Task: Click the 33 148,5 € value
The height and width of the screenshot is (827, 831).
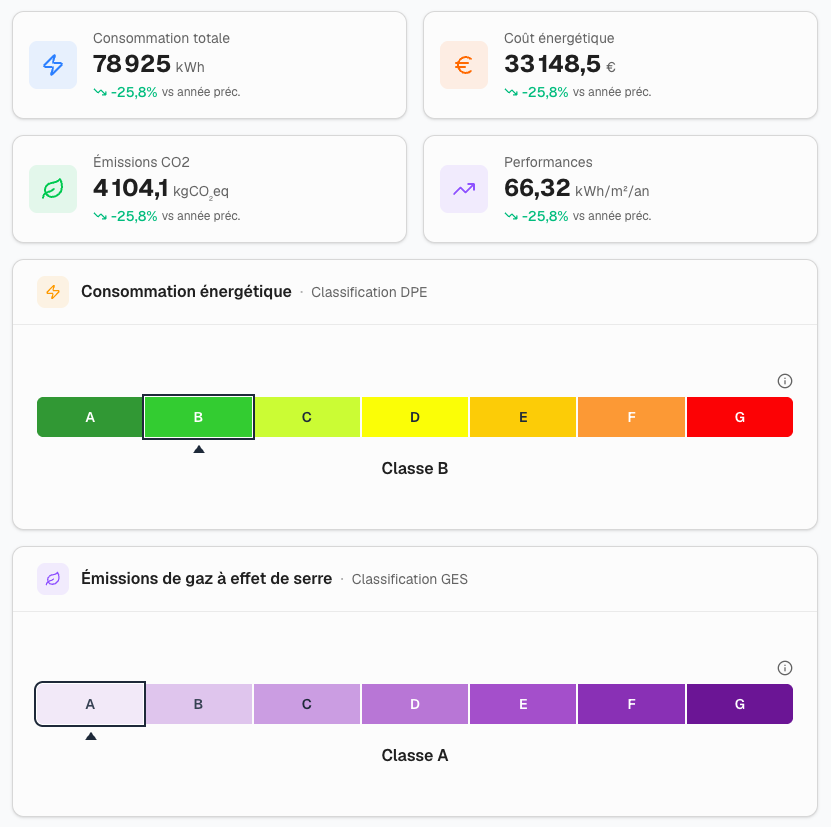Action: [x=560, y=64]
